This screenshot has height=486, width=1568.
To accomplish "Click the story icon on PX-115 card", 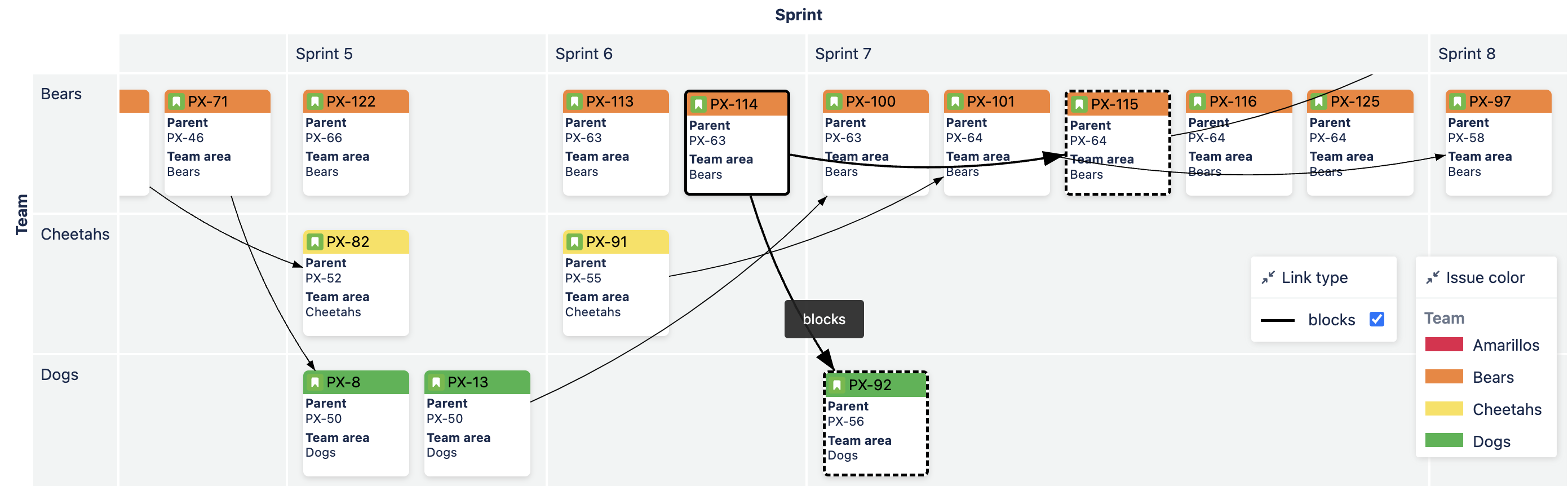I will click(x=1079, y=104).
